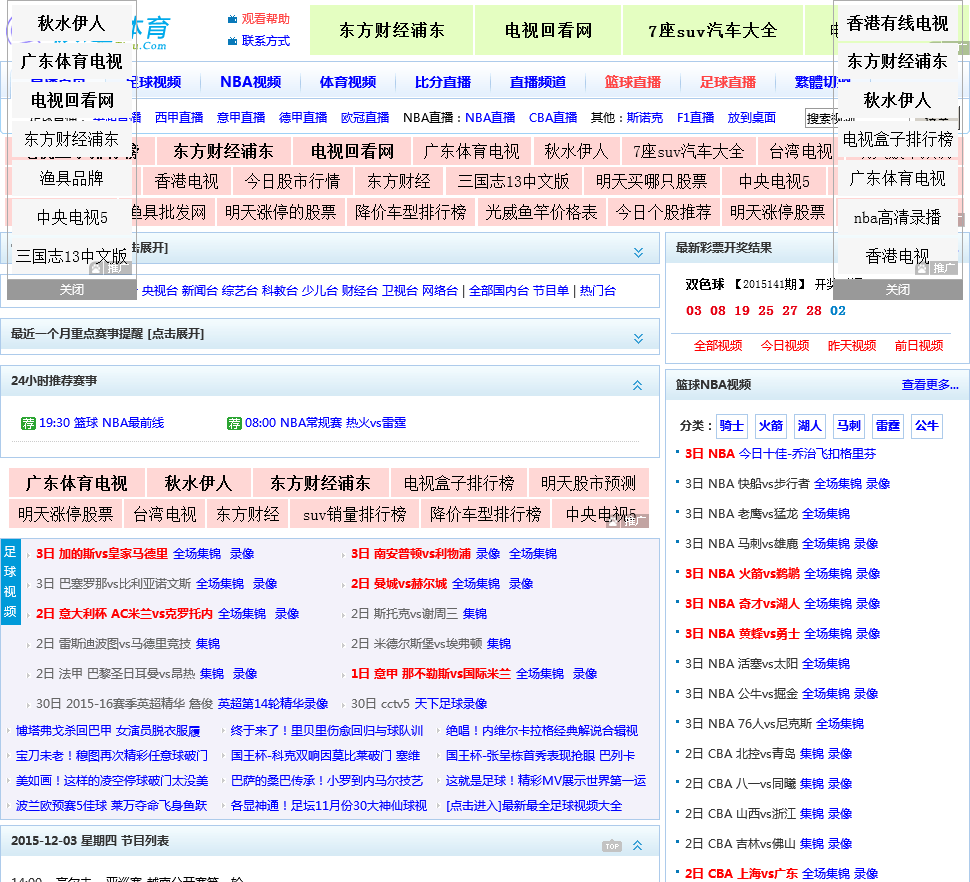
Task: Open the red 篮球直播 tab
Action: (x=633, y=82)
